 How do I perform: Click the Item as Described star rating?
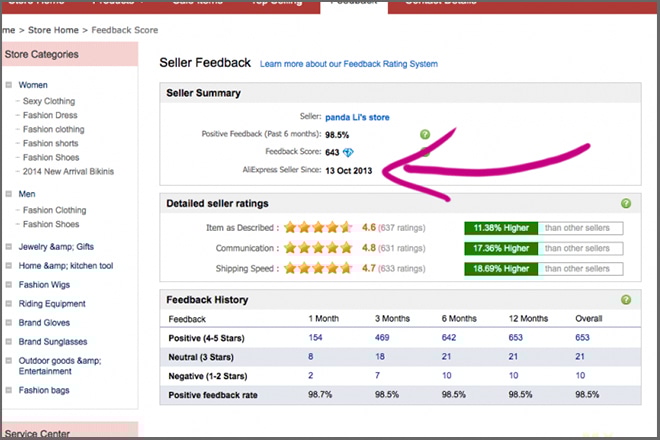click(318, 227)
